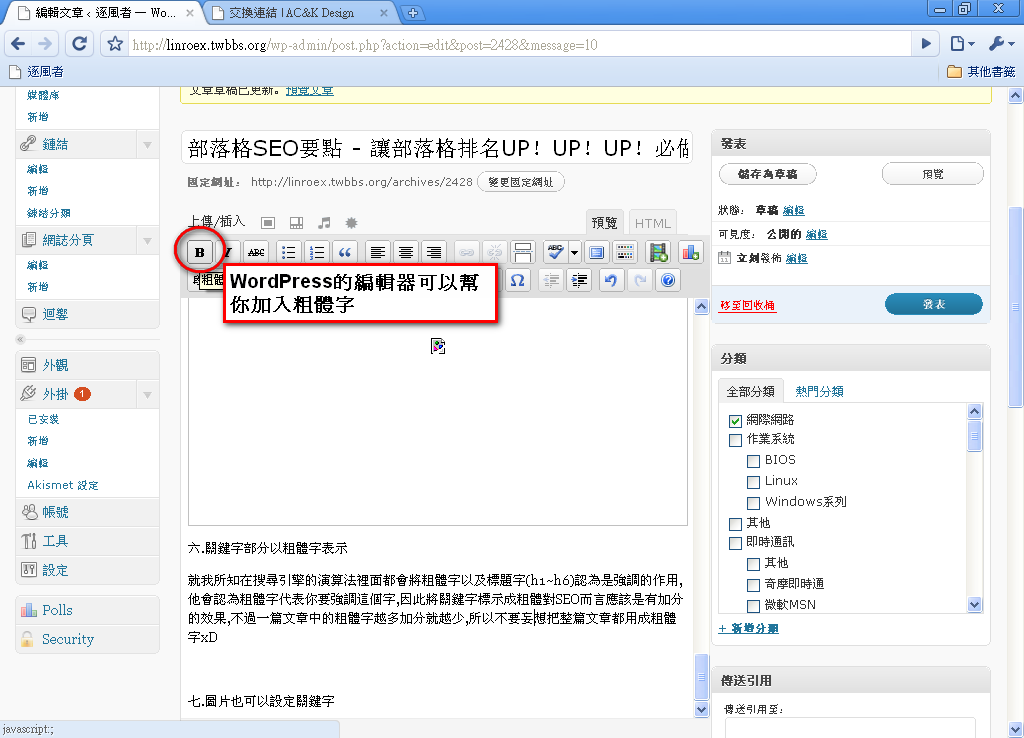This screenshot has width=1024, height=738.
Task: Add media via starburst icon
Action: [351, 223]
